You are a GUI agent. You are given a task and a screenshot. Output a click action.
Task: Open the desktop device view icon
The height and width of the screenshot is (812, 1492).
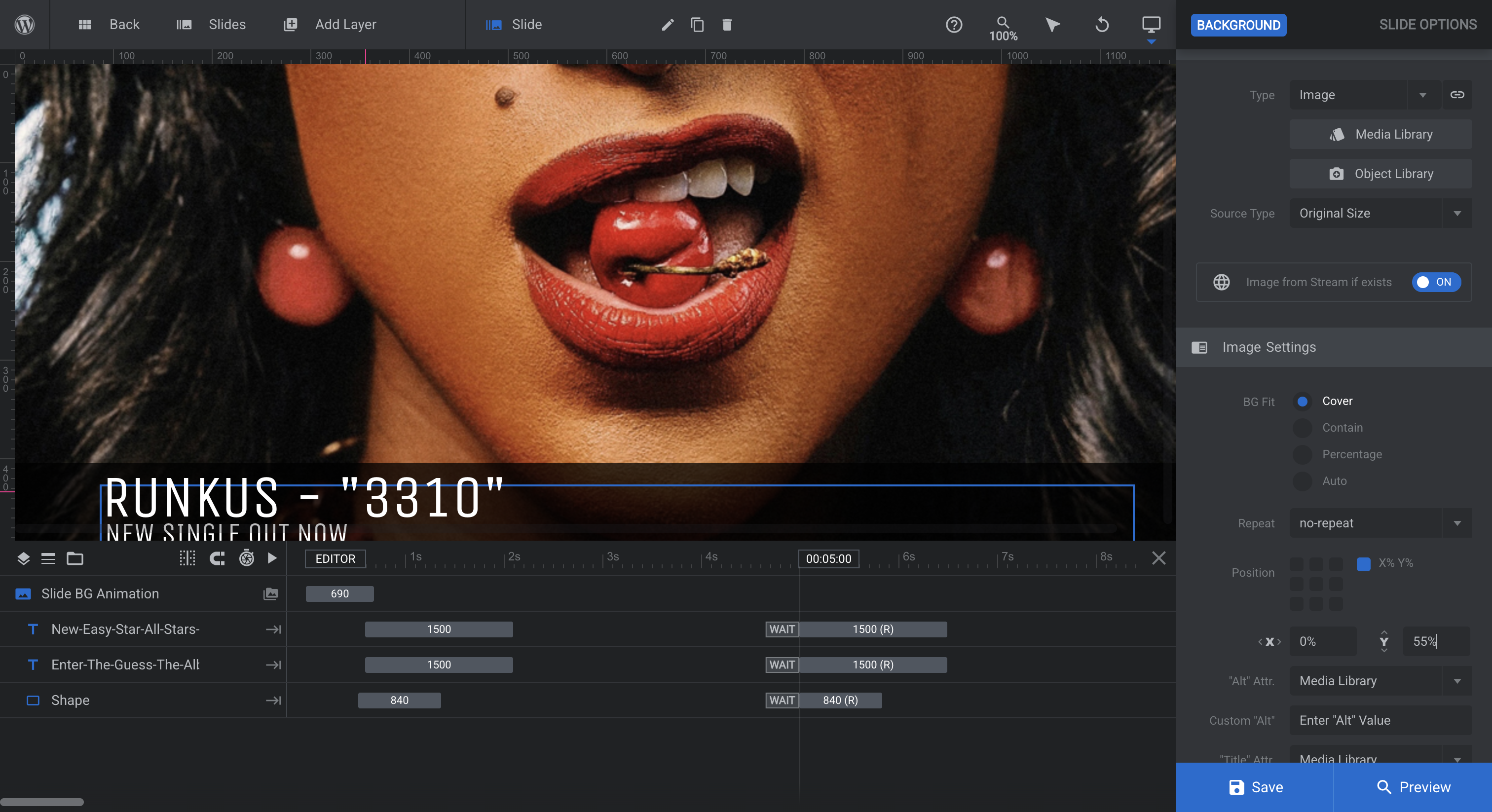coord(1151,24)
